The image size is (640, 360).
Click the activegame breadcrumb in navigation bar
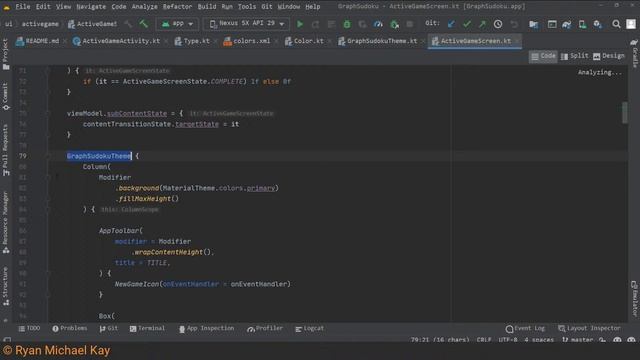[40, 24]
